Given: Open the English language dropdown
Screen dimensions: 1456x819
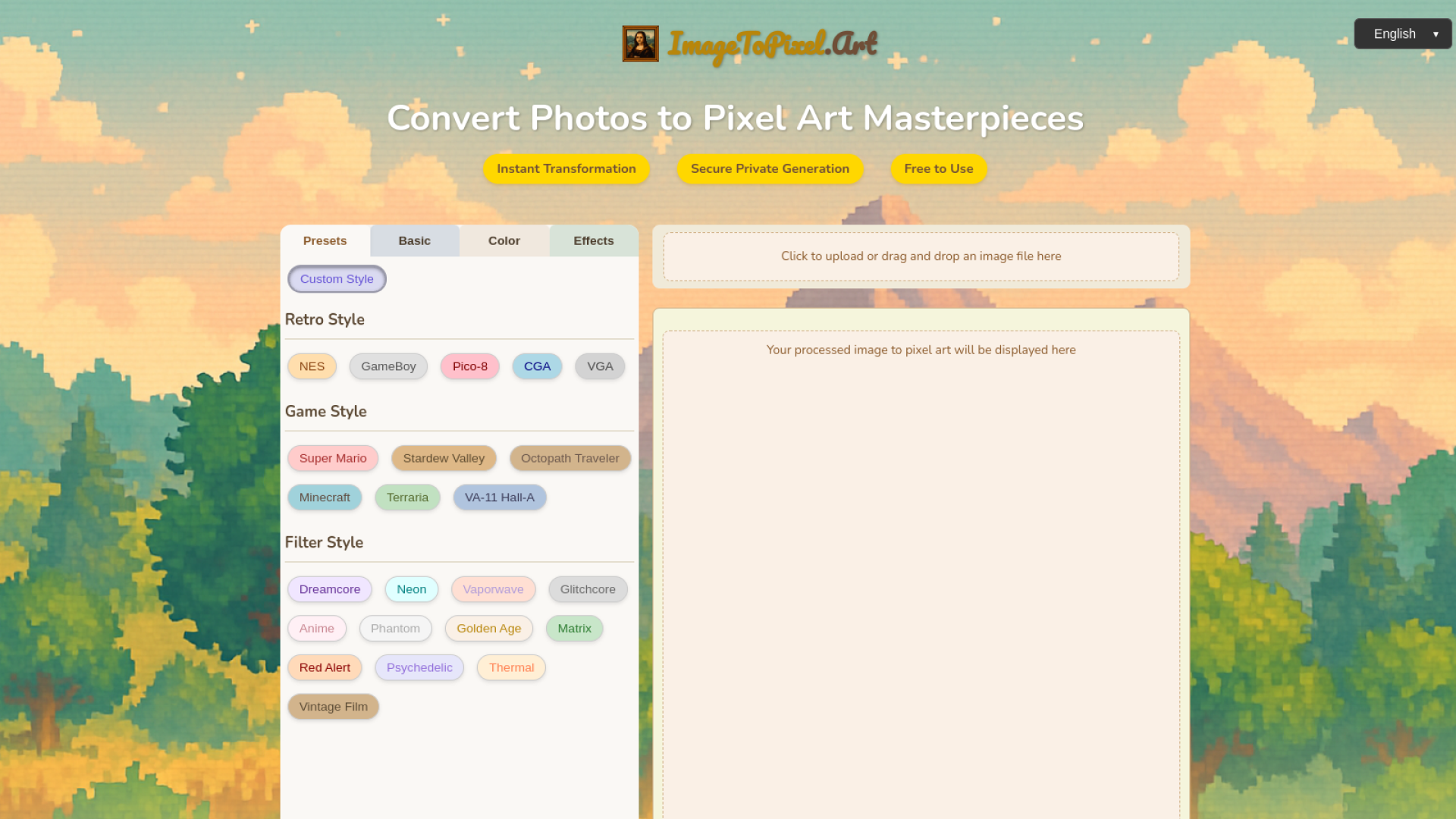Looking at the screenshot, I should point(1402,34).
